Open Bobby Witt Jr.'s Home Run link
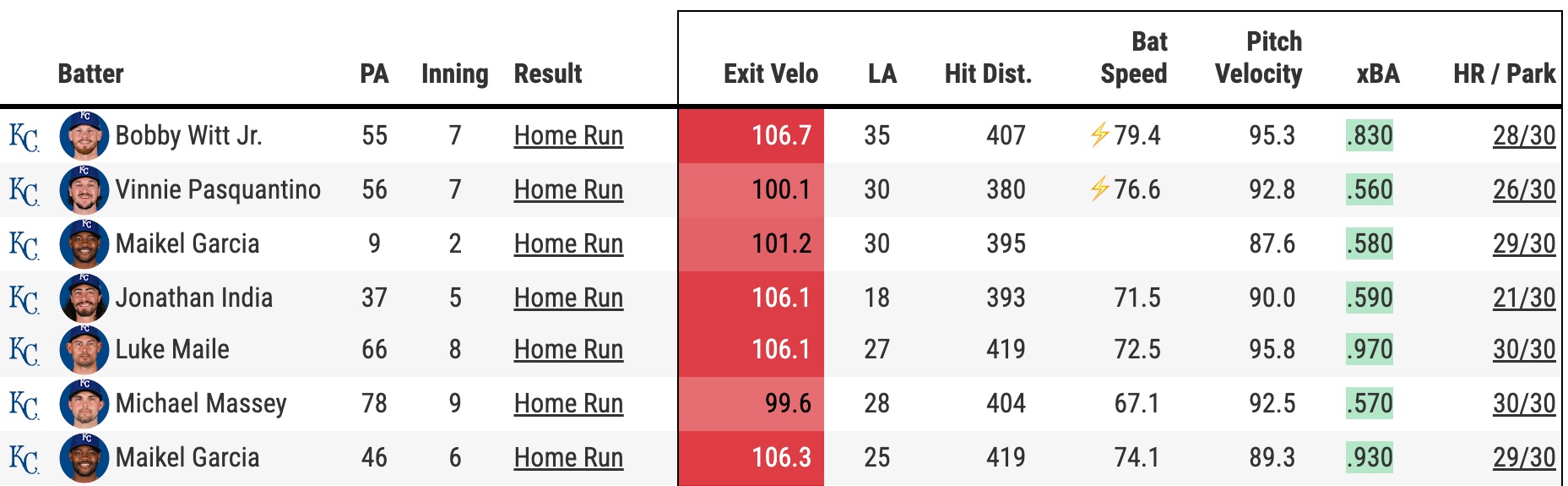Image resolution: width=1568 pixels, height=486 pixels. [x=568, y=135]
